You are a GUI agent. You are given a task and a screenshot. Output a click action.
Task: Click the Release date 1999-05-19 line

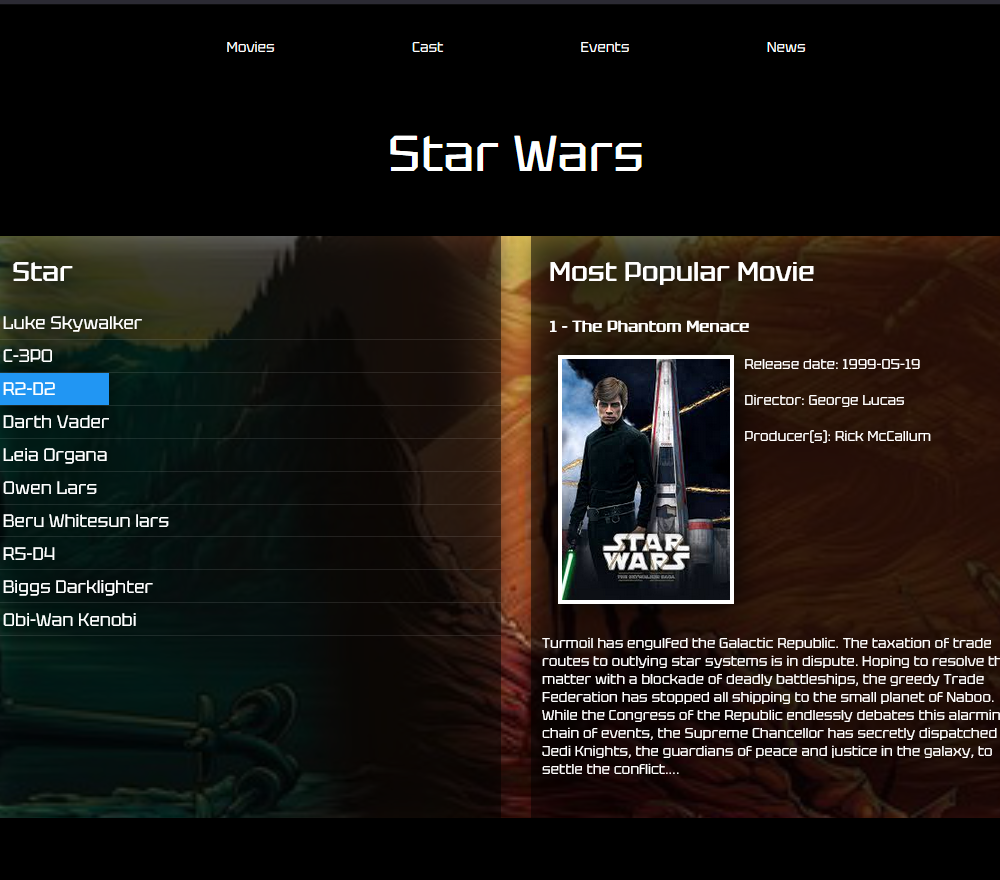(832, 364)
